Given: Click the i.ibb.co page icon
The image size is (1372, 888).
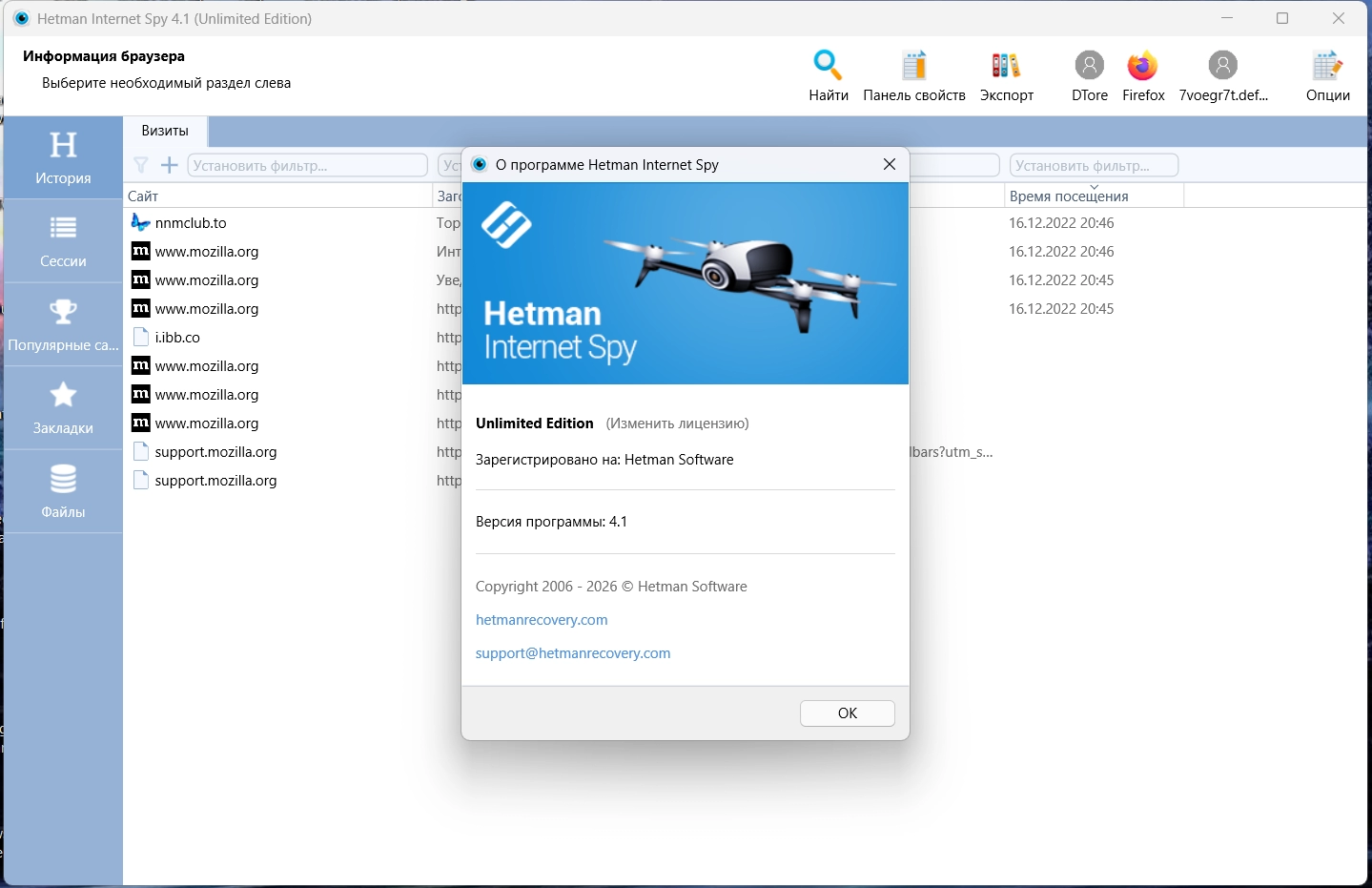Looking at the screenshot, I should click(141, 337).
